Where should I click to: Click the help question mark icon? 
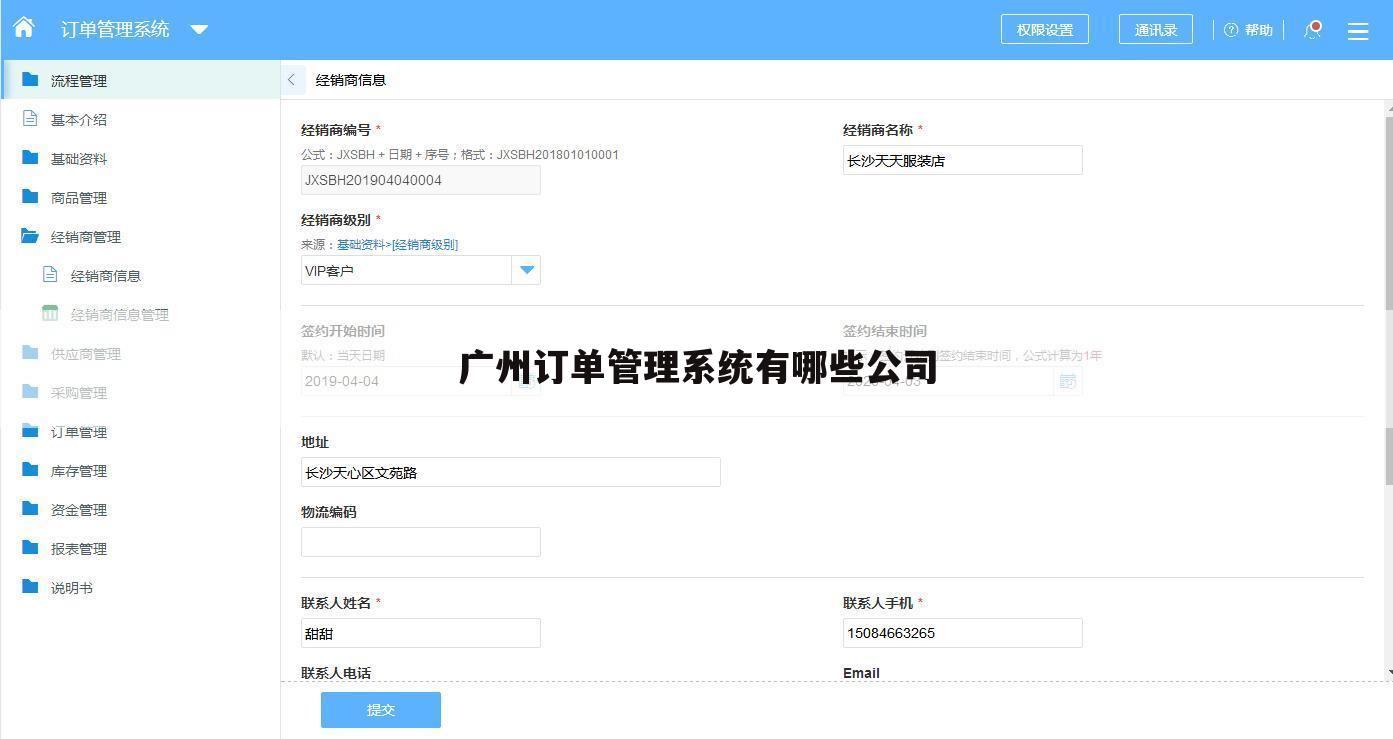pyautogui.click(x=1231, y=30)
